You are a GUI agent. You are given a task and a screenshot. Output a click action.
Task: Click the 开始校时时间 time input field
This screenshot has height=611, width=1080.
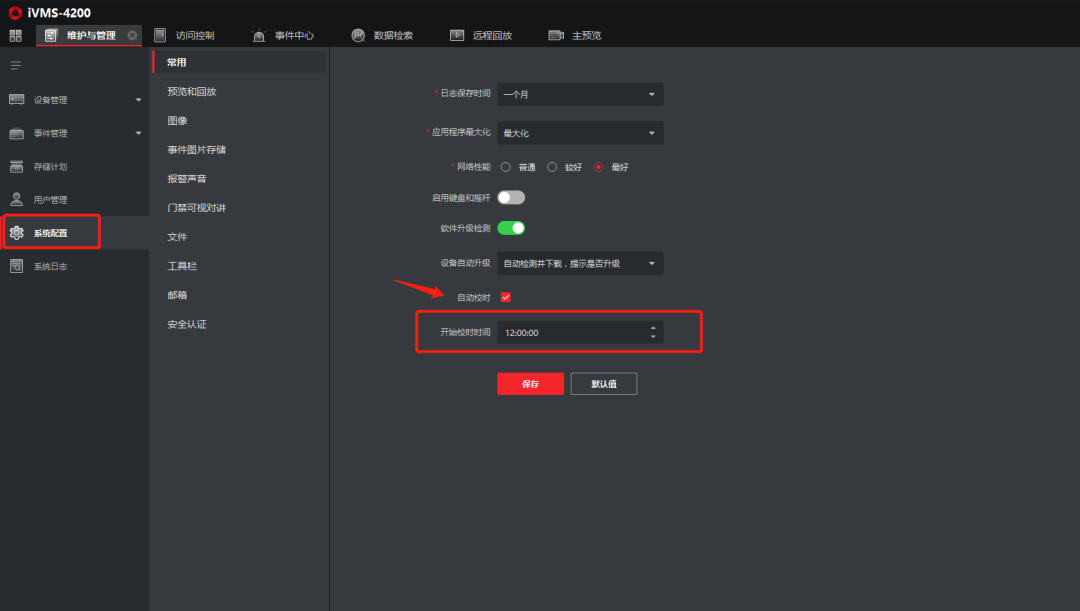point(572,332)
